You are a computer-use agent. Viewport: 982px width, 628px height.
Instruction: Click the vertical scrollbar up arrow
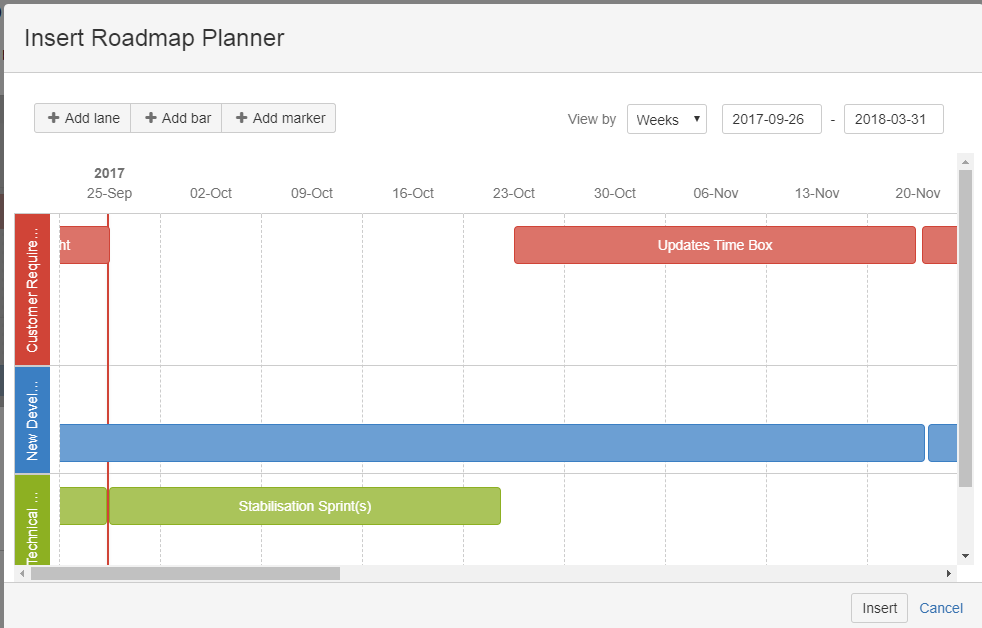tap(965, 161)
